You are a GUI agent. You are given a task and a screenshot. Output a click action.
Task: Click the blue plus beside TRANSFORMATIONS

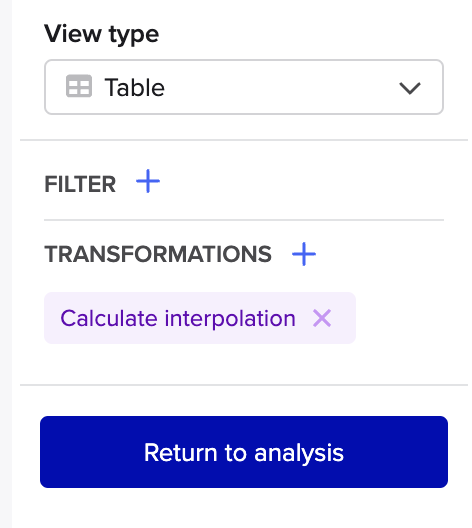coord(304,254)
